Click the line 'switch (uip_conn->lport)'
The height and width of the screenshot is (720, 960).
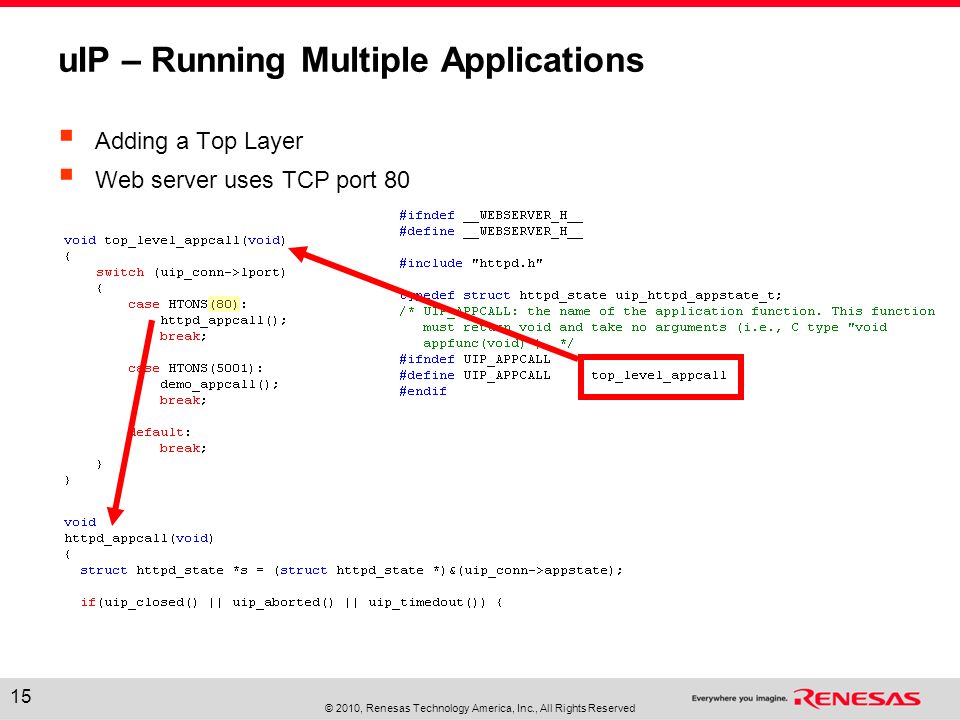tap(190, 272)
